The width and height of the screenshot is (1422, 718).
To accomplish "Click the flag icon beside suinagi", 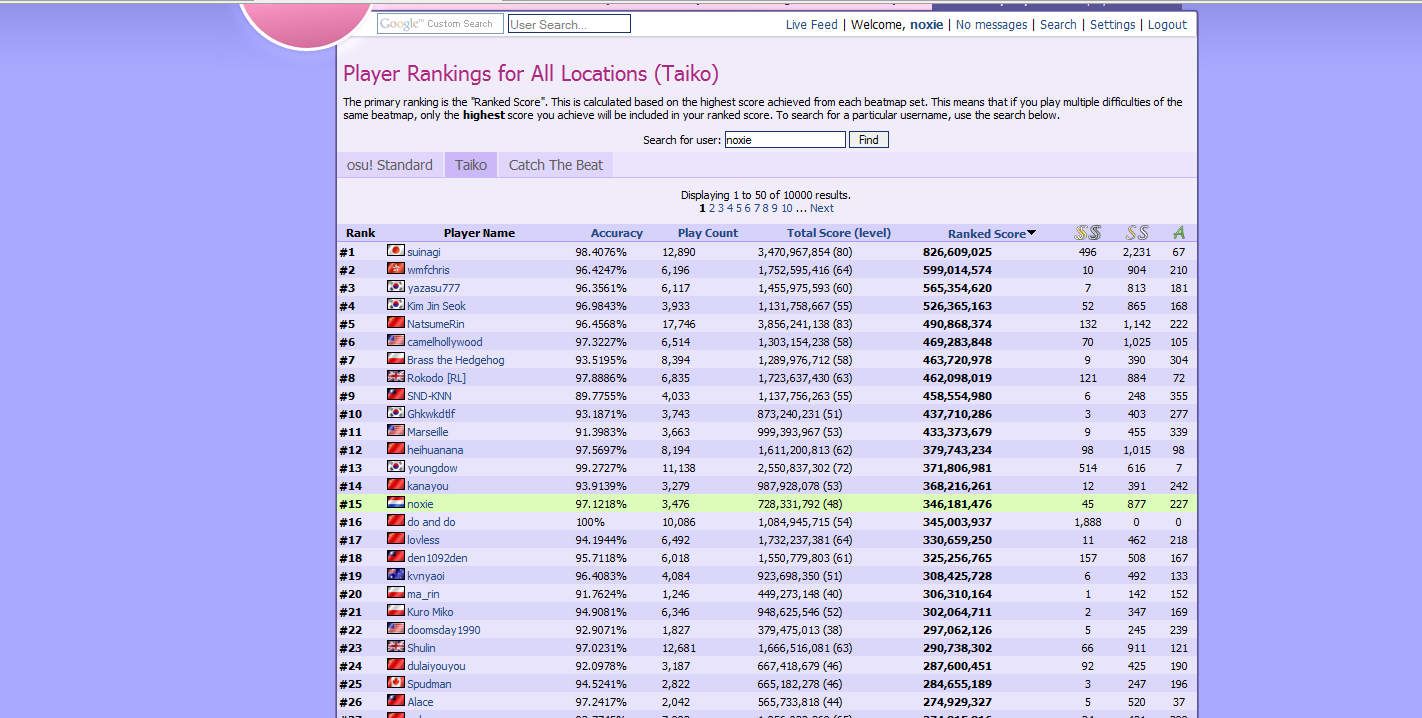I will 395,251.
